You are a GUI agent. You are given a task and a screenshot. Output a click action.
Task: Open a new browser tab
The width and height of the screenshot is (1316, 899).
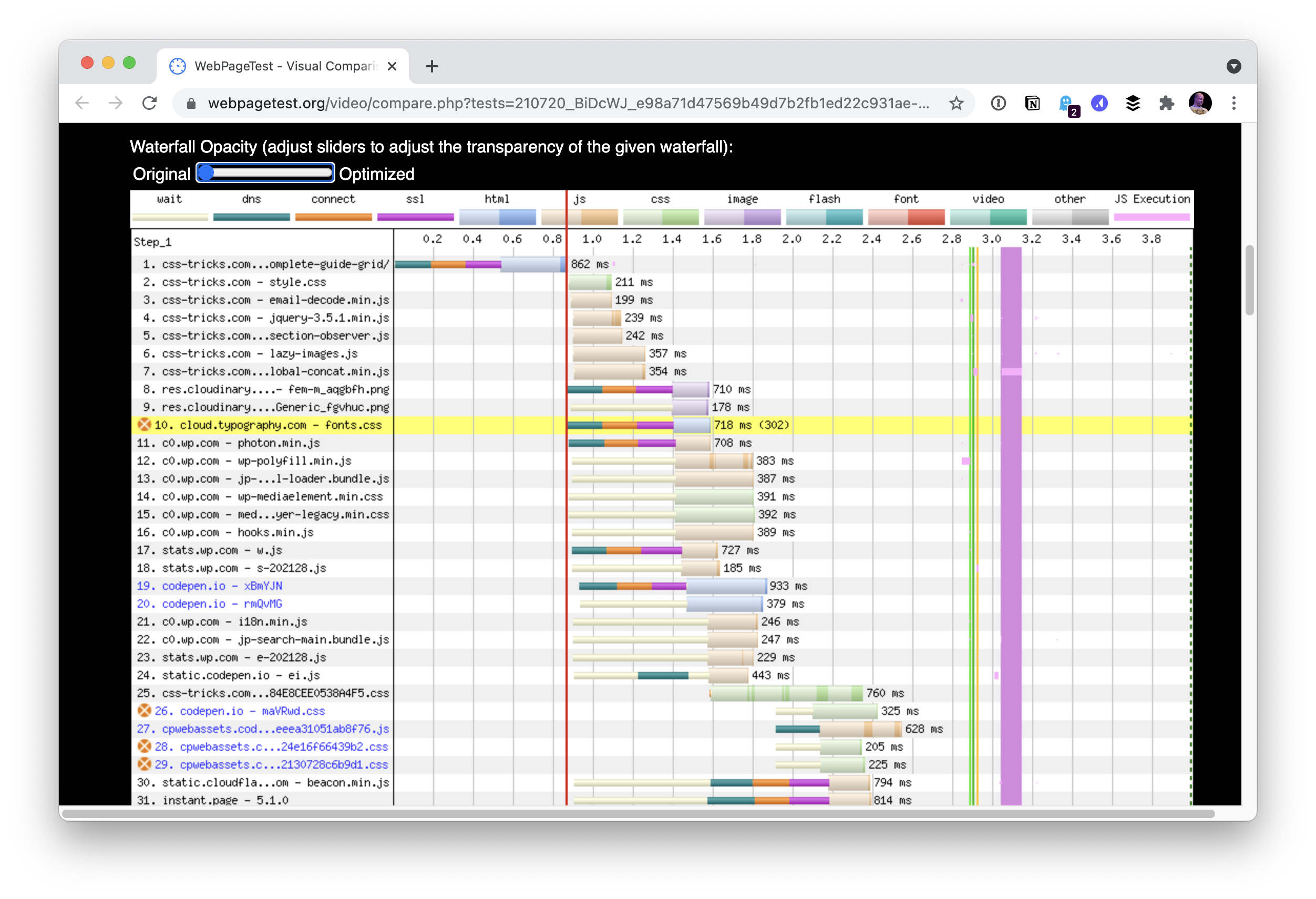pos(431,66)
